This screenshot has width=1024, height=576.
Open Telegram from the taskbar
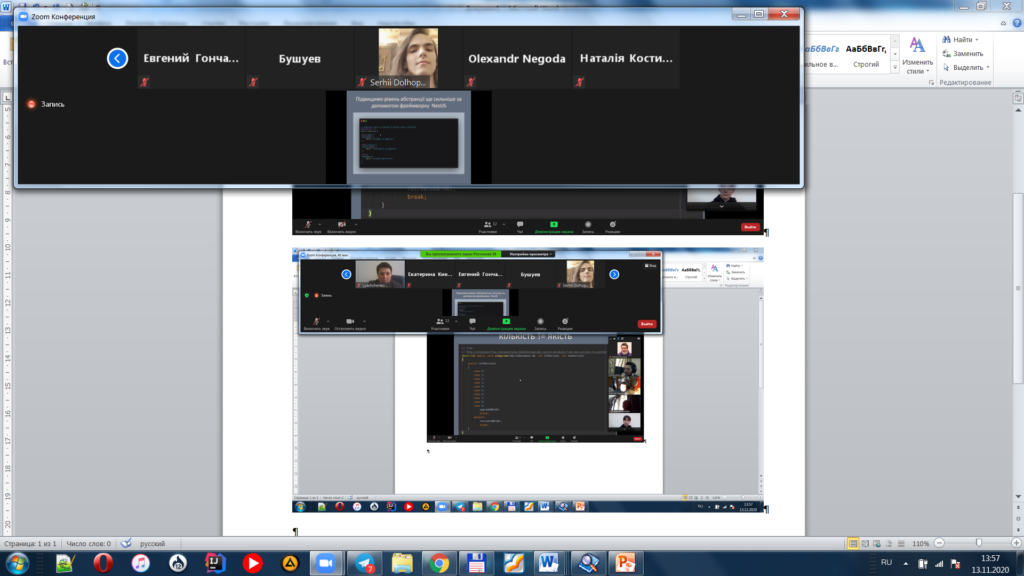pyautogui.click(x=364, y=563)
